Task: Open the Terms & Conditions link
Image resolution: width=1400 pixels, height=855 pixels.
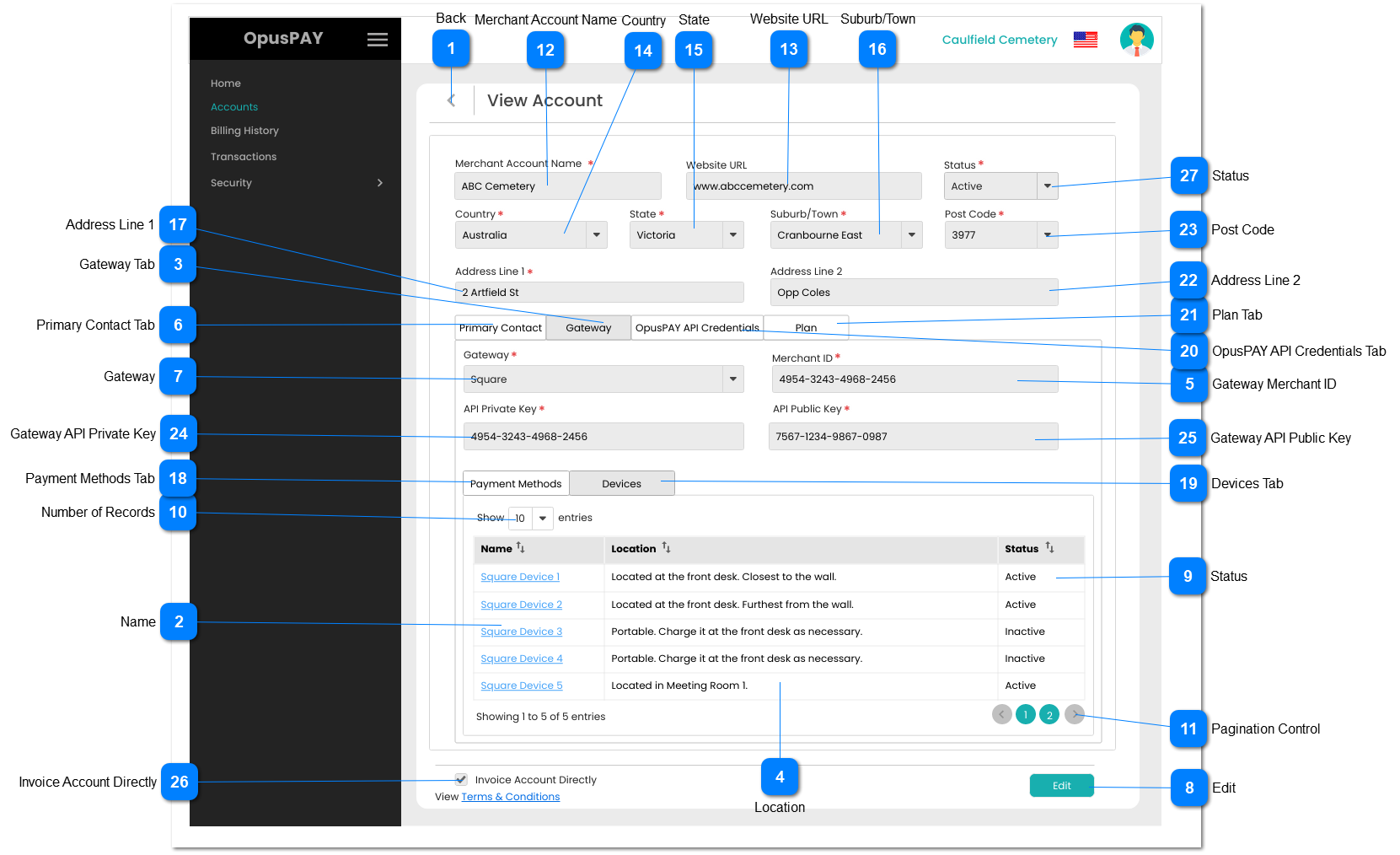Action: pyautogui.click(x=510, y=797)
